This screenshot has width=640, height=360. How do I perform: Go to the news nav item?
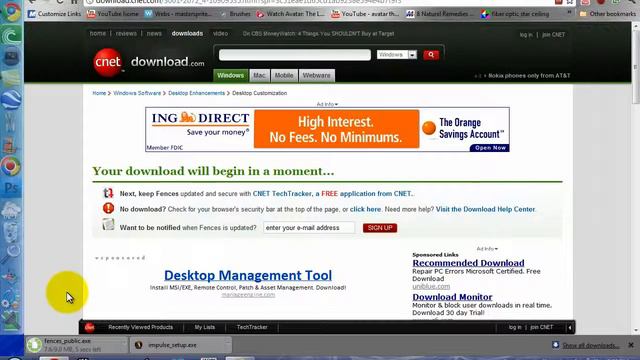point(154,33)
